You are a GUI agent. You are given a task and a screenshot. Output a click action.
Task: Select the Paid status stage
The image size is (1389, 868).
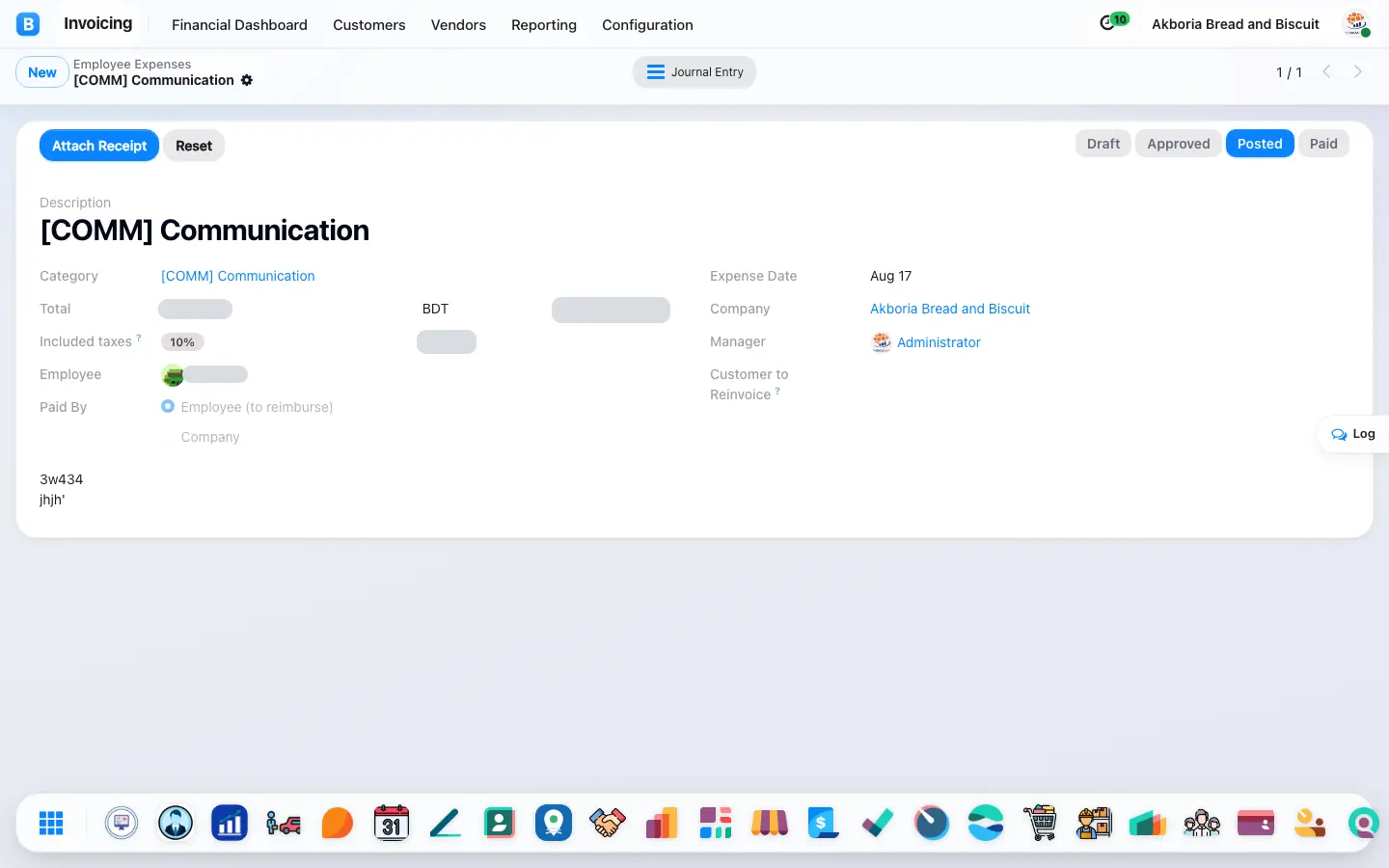tap(1323, 144)
